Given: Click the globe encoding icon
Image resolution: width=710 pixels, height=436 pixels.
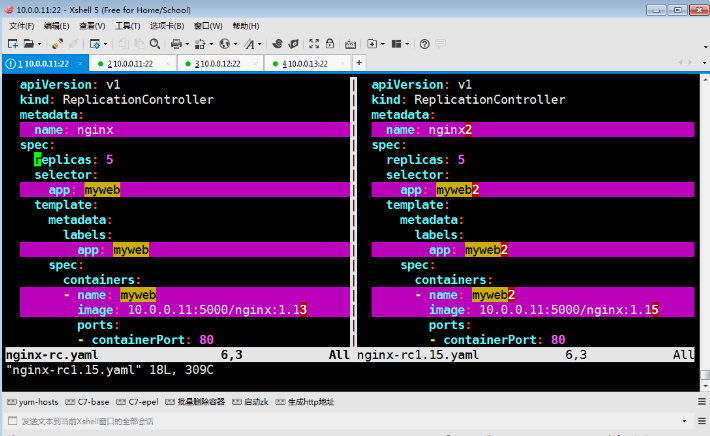Looking at the screenshot, I should point(225,44).
